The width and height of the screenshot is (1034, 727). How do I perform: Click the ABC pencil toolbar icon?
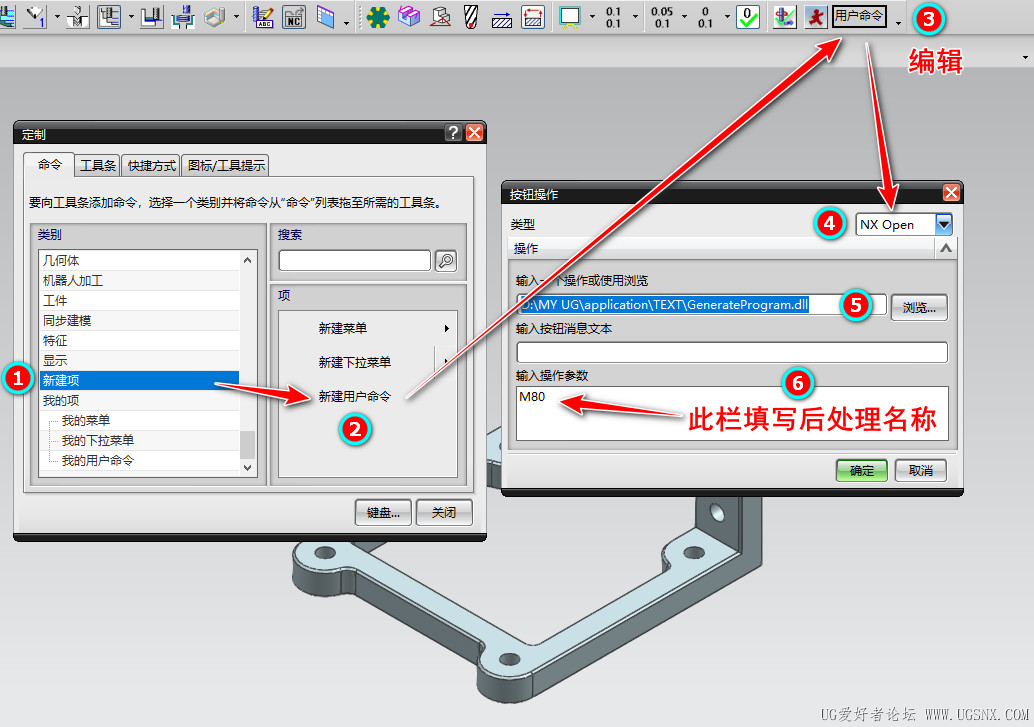(263, 16)
